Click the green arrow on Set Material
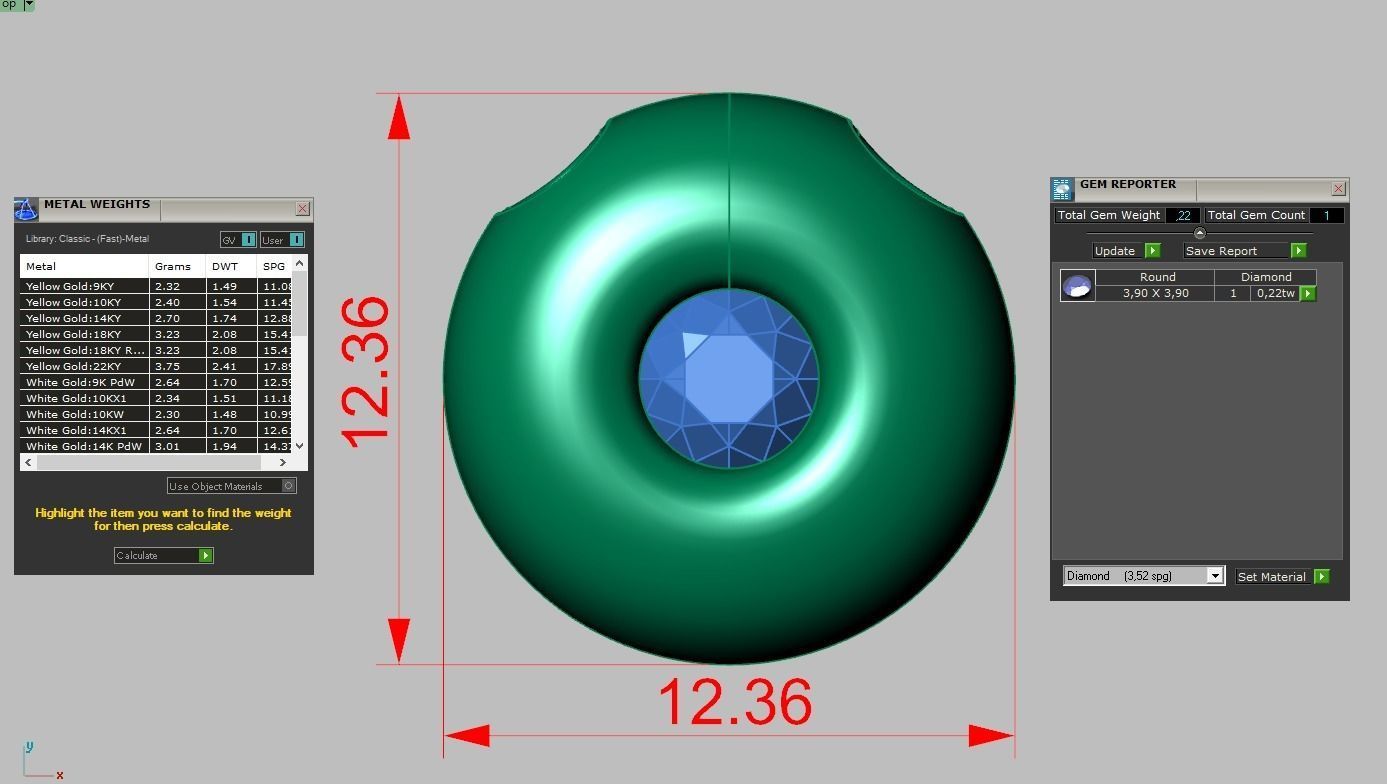 click(x=1322, y=577)
